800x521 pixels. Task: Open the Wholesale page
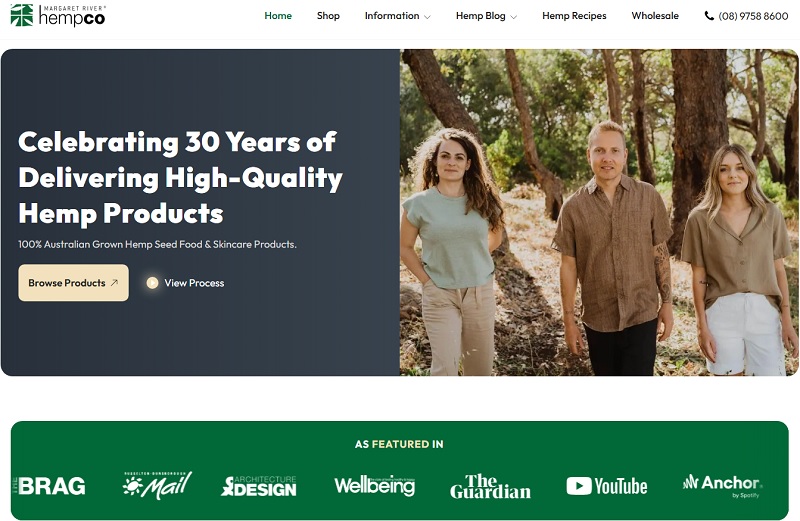tap(655, 16)
